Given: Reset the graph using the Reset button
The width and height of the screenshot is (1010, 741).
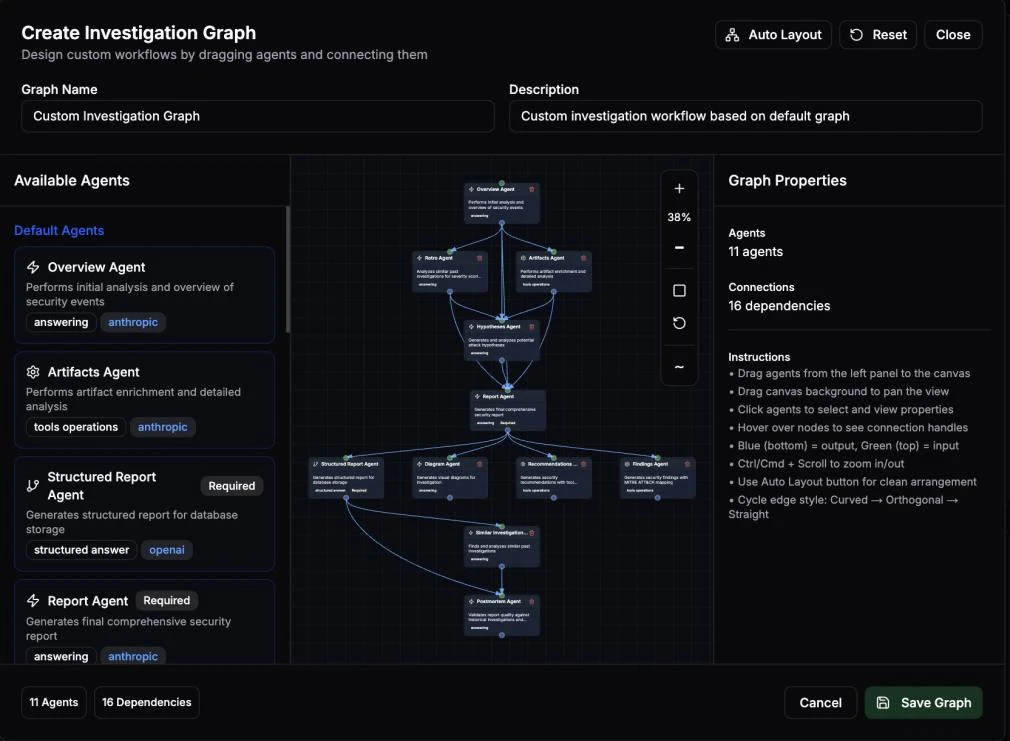Looking at the screenshot, I should click(878, 35).
